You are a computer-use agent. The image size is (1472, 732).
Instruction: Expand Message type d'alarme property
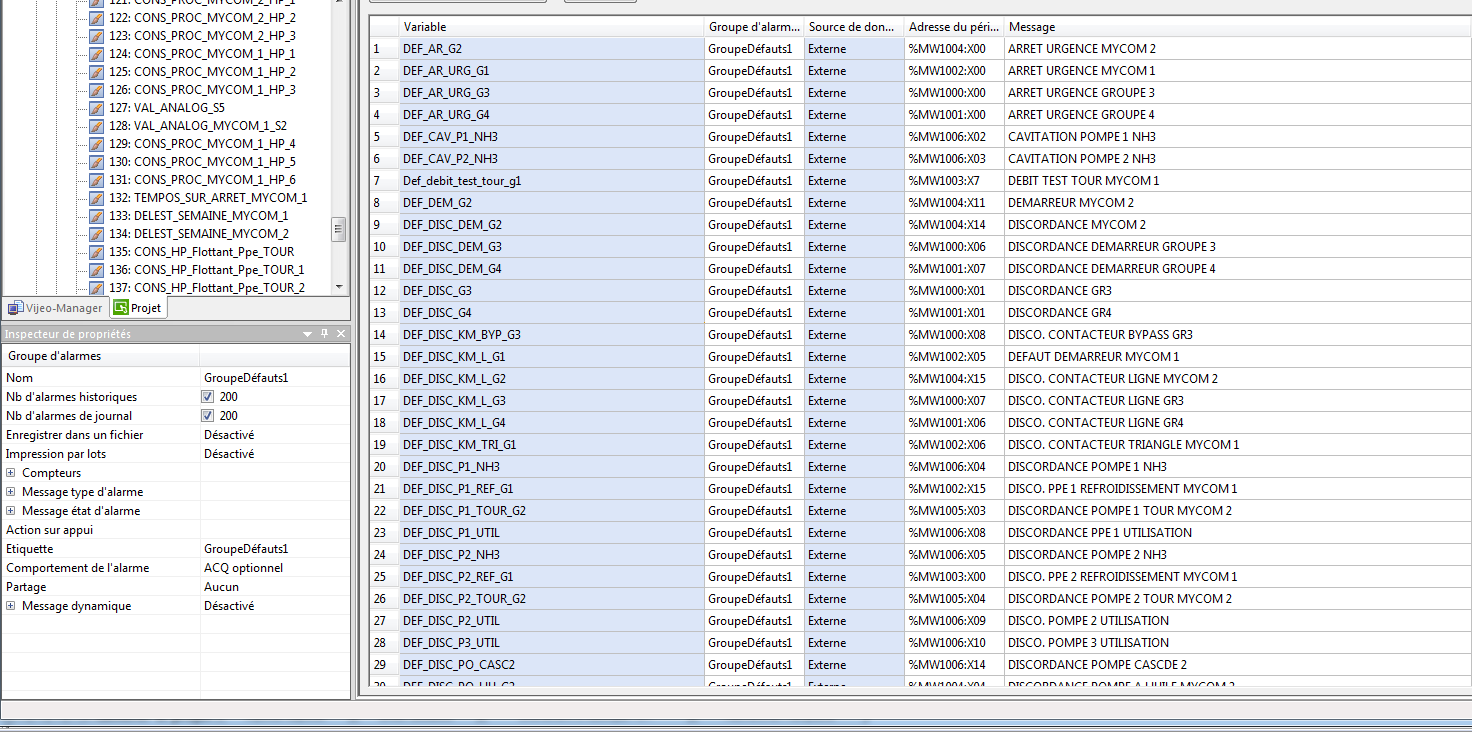11,492
